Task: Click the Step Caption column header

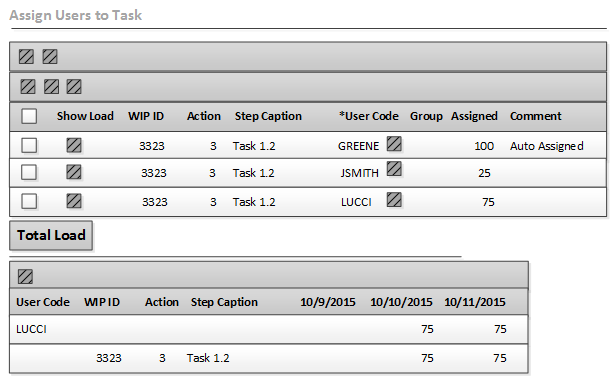Action: pyautogui.click(x=268, y=116)
